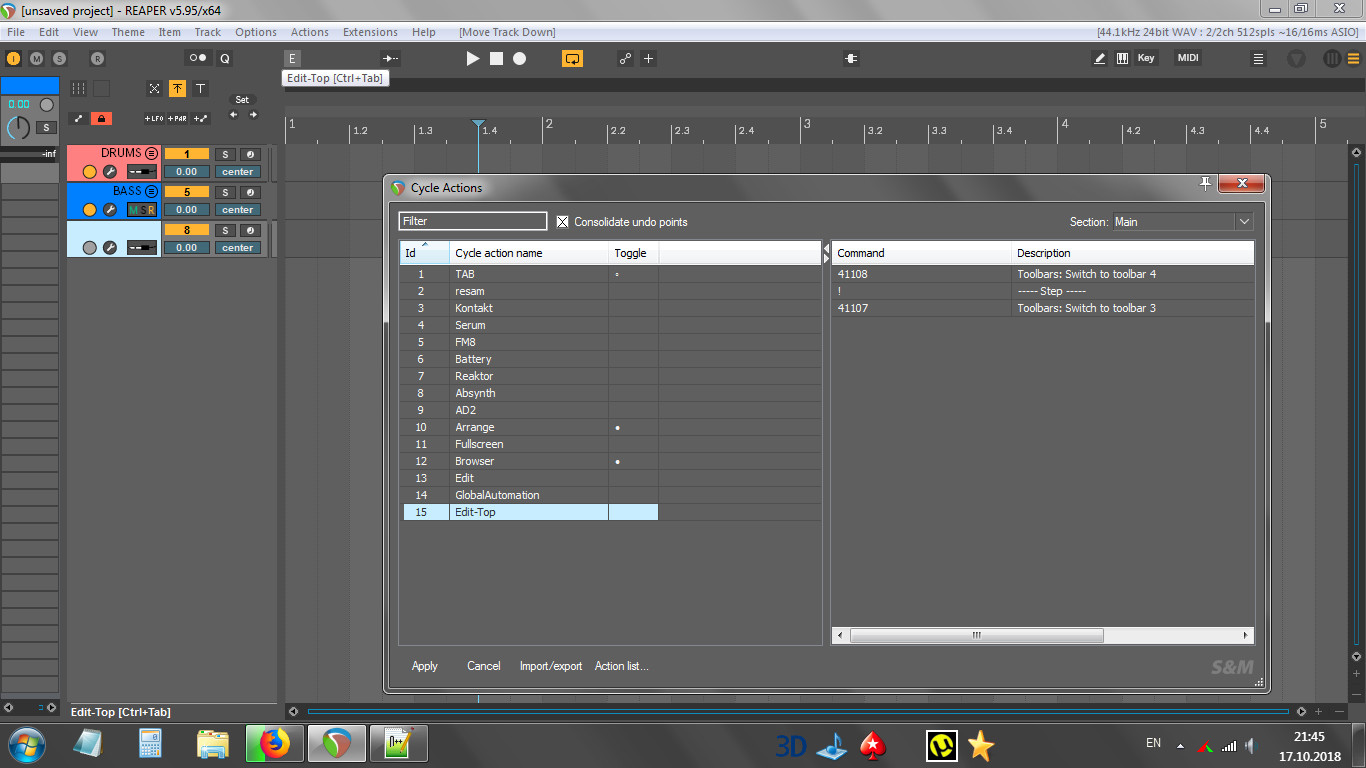Open the File menu

15,32
